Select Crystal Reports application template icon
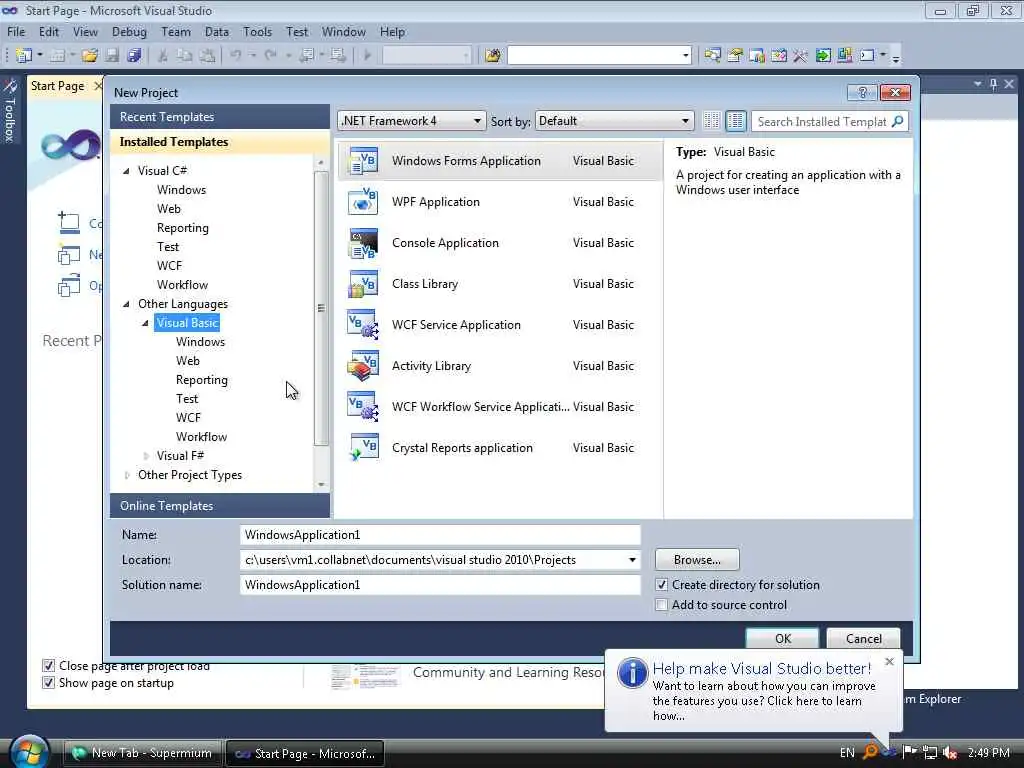 (x=363, y=448)
